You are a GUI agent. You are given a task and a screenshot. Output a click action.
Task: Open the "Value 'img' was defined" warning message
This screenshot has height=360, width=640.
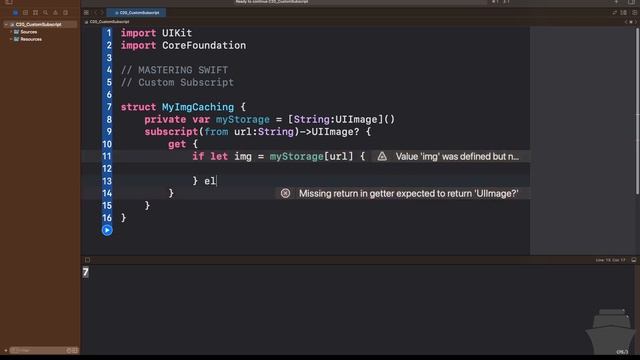point(457,156)
